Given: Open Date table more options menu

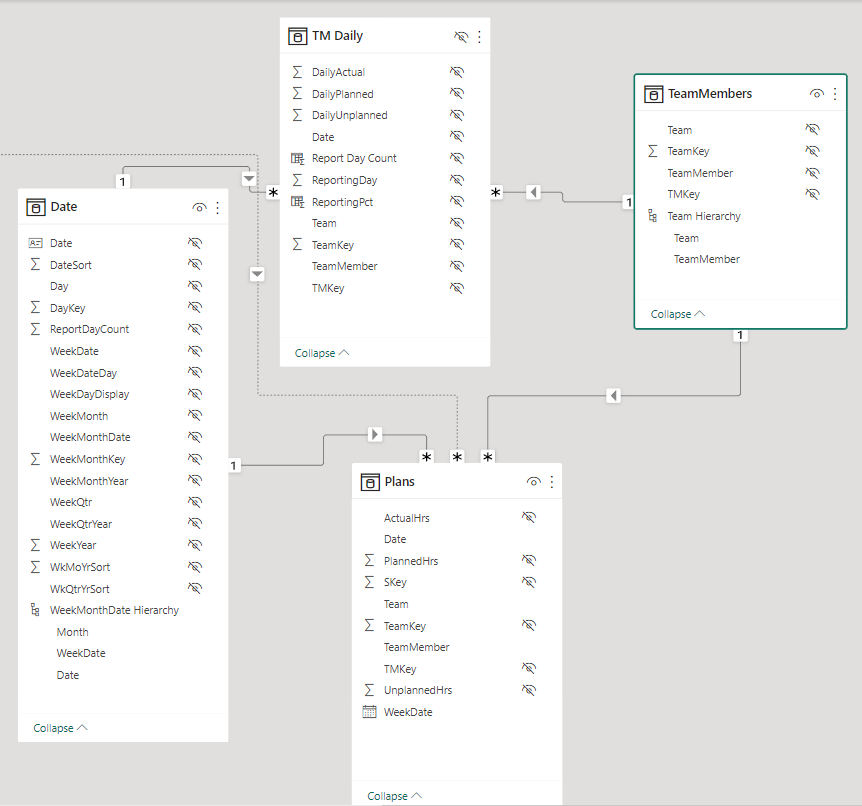Looking at the screenshot, I should point(218,208).
